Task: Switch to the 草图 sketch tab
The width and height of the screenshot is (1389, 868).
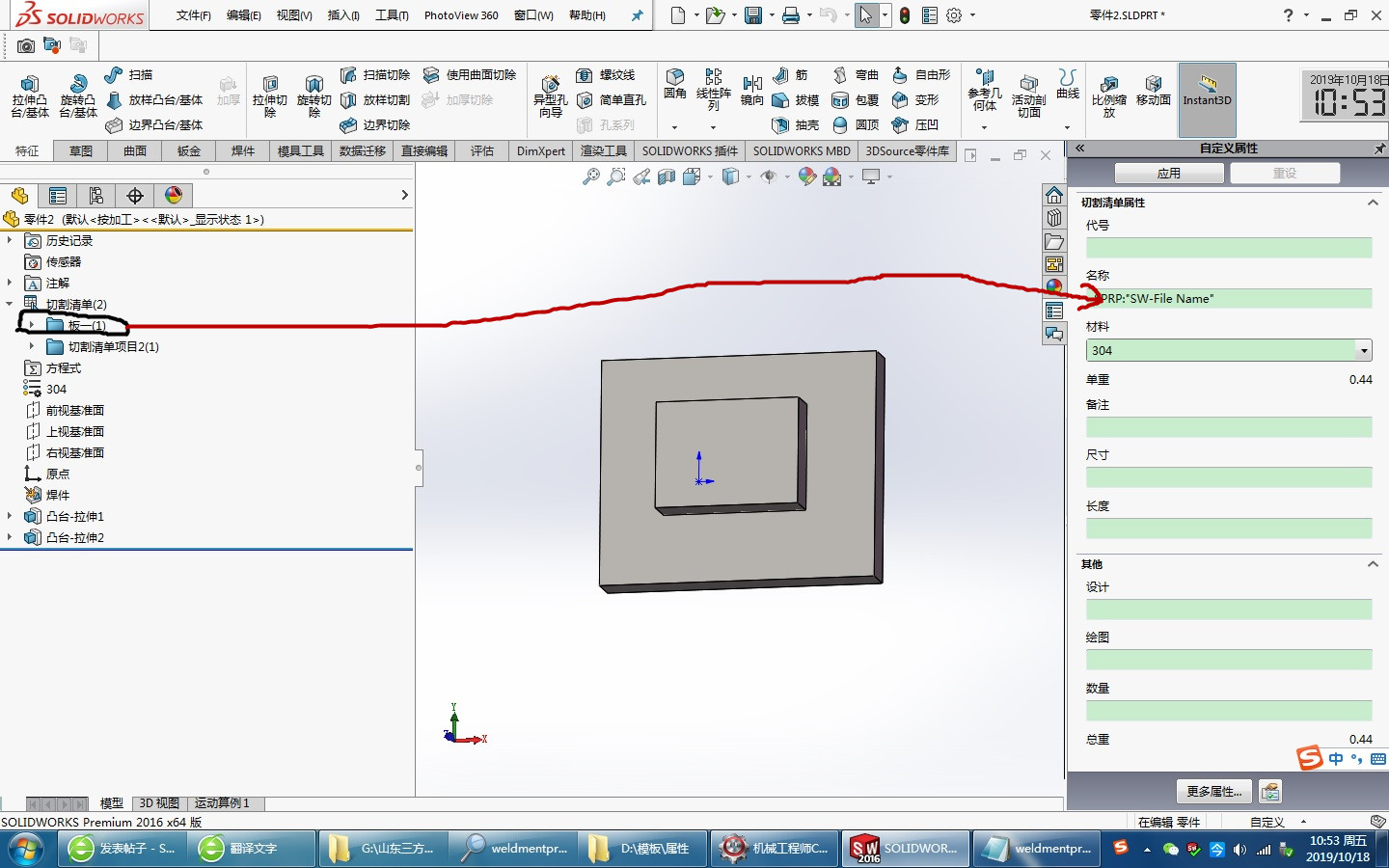Action: coord(81,150)
